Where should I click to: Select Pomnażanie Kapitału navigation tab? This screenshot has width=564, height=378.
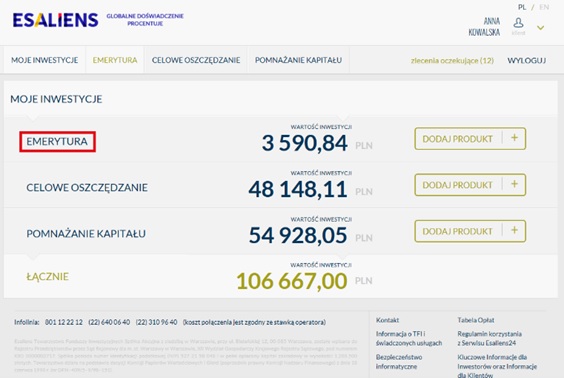pyautogui.click(x=298, y=60)
